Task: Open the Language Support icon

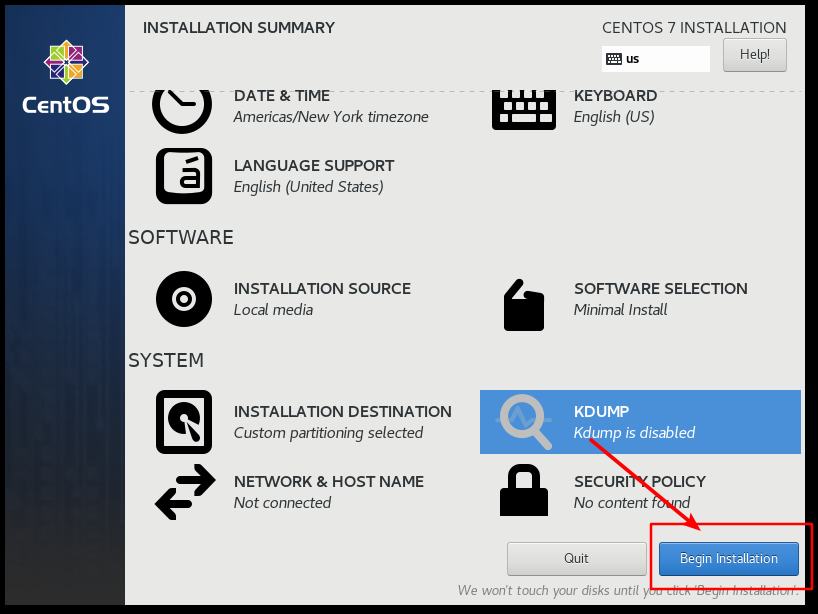Action: point(184,176)
